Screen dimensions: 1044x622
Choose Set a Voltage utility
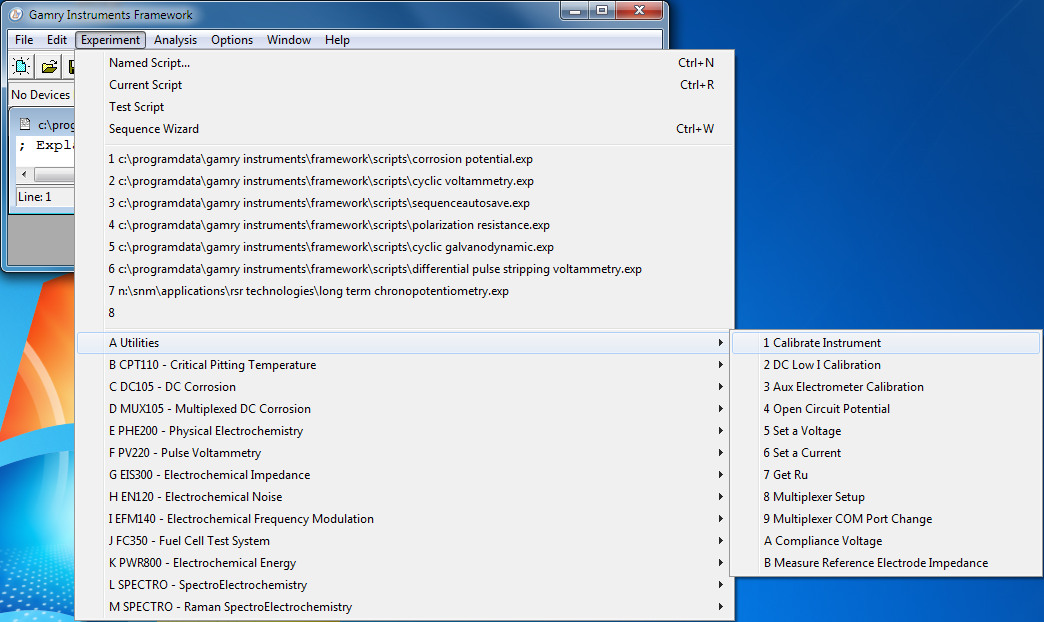(x=886, y=431)
